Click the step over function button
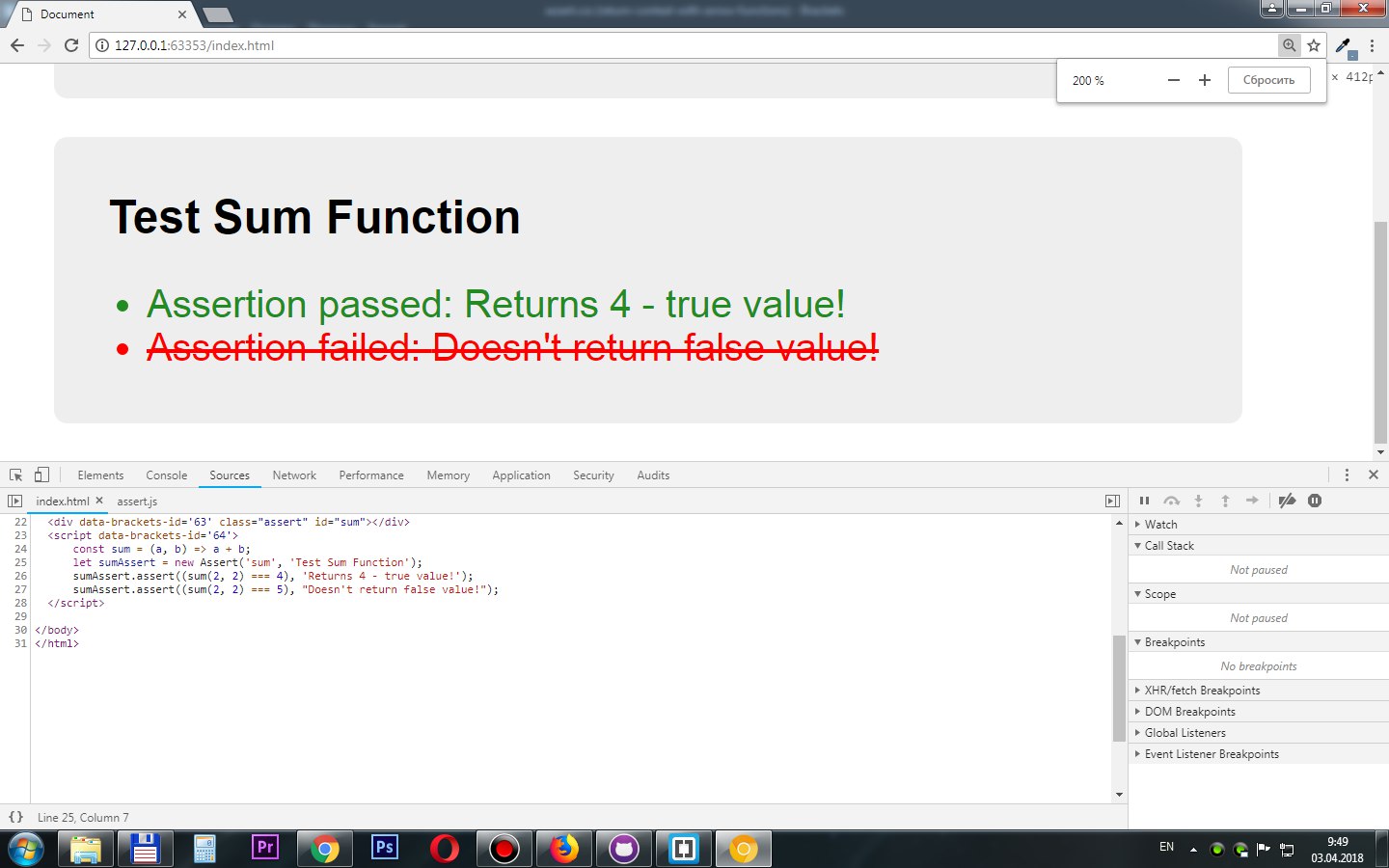 (1171, 501)
